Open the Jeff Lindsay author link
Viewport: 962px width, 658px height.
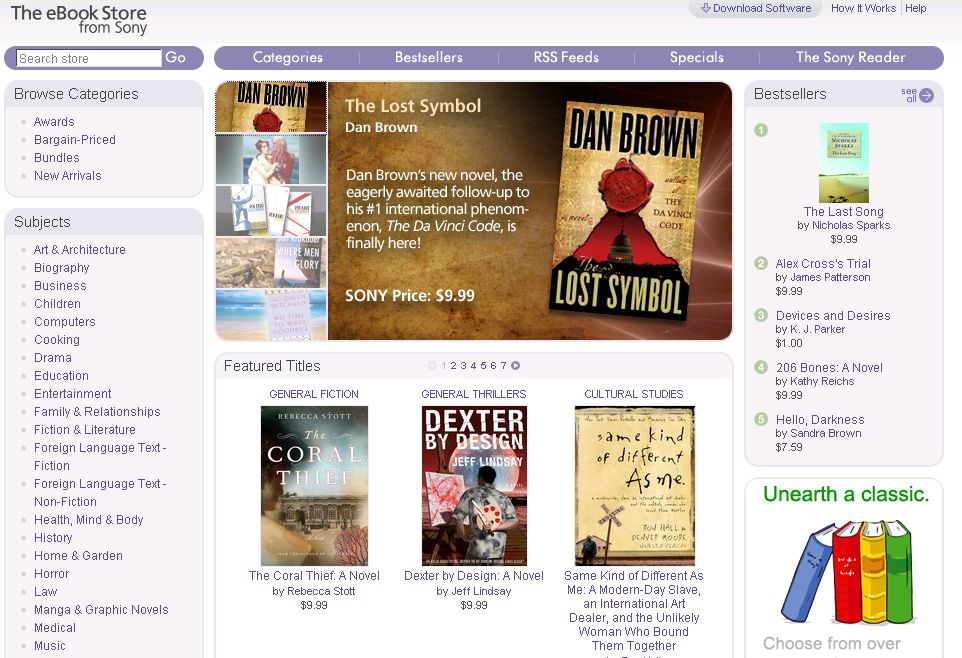(481, 591)
